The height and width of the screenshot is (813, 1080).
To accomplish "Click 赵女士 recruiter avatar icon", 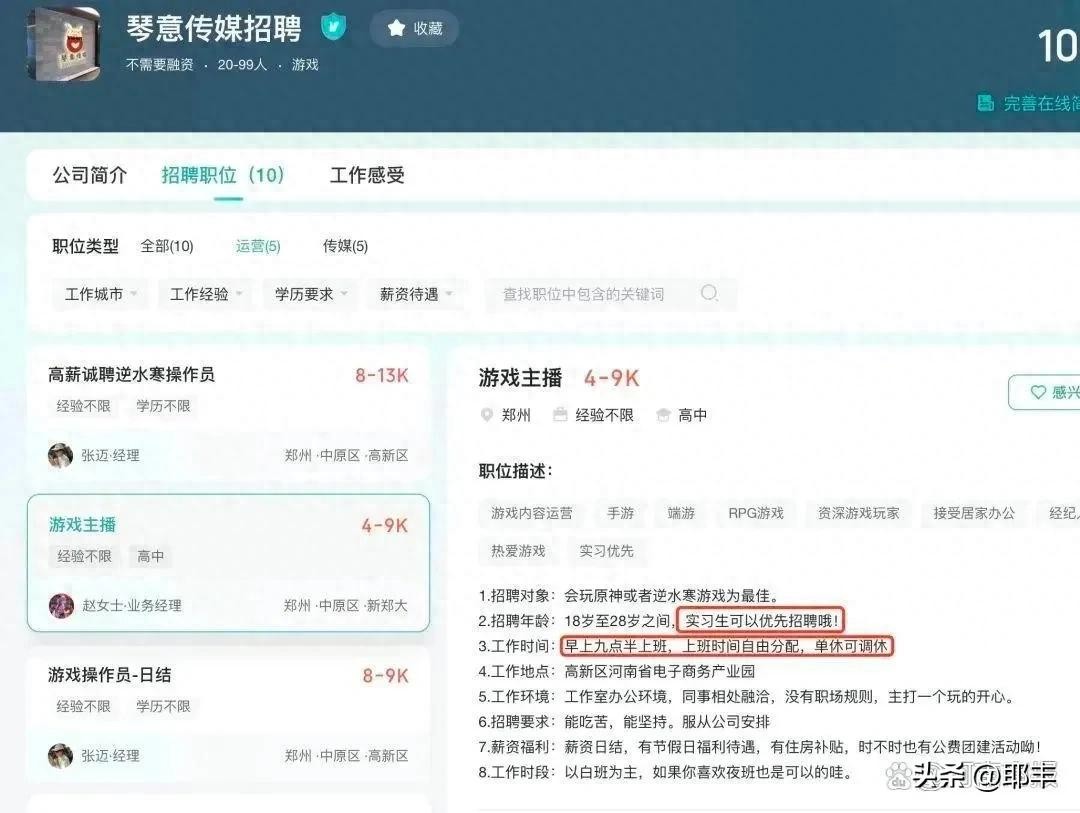I will point(61,605).
